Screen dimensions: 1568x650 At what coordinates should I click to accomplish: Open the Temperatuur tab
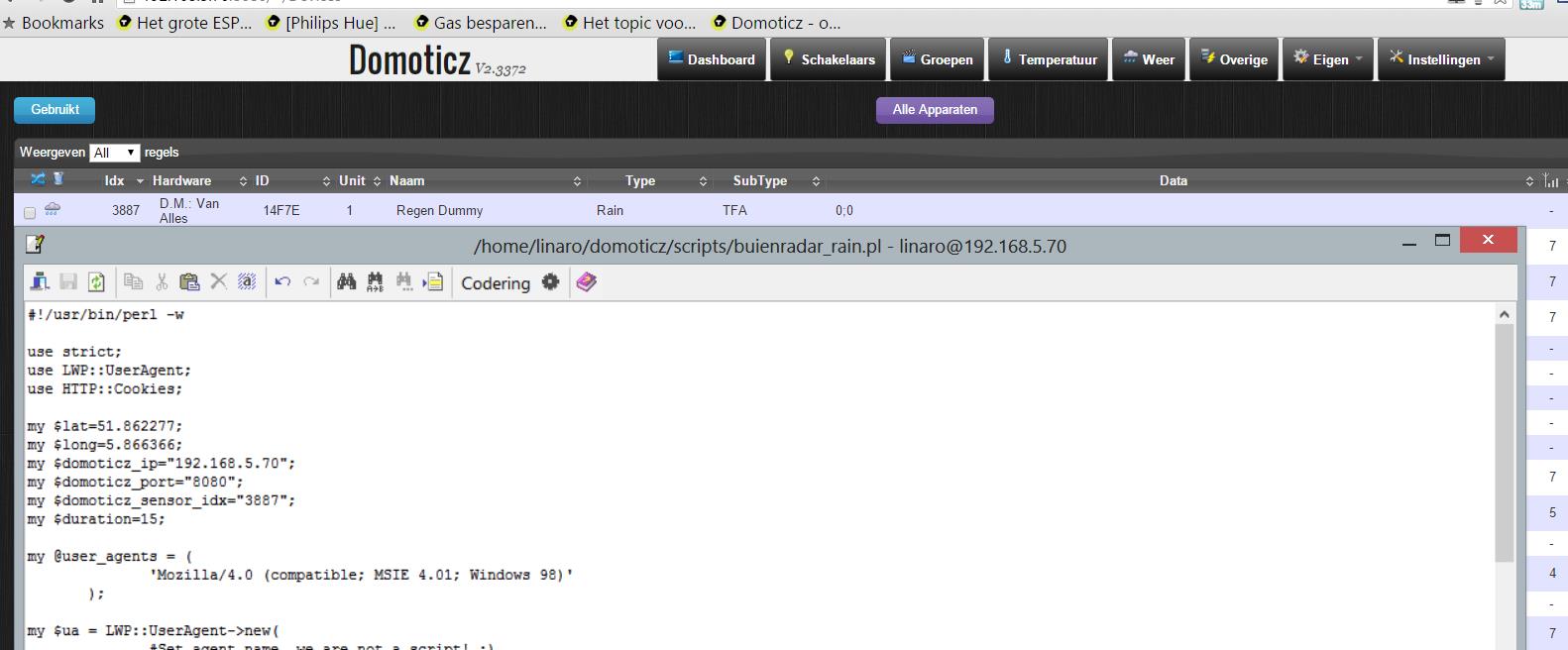[1049, 59]
